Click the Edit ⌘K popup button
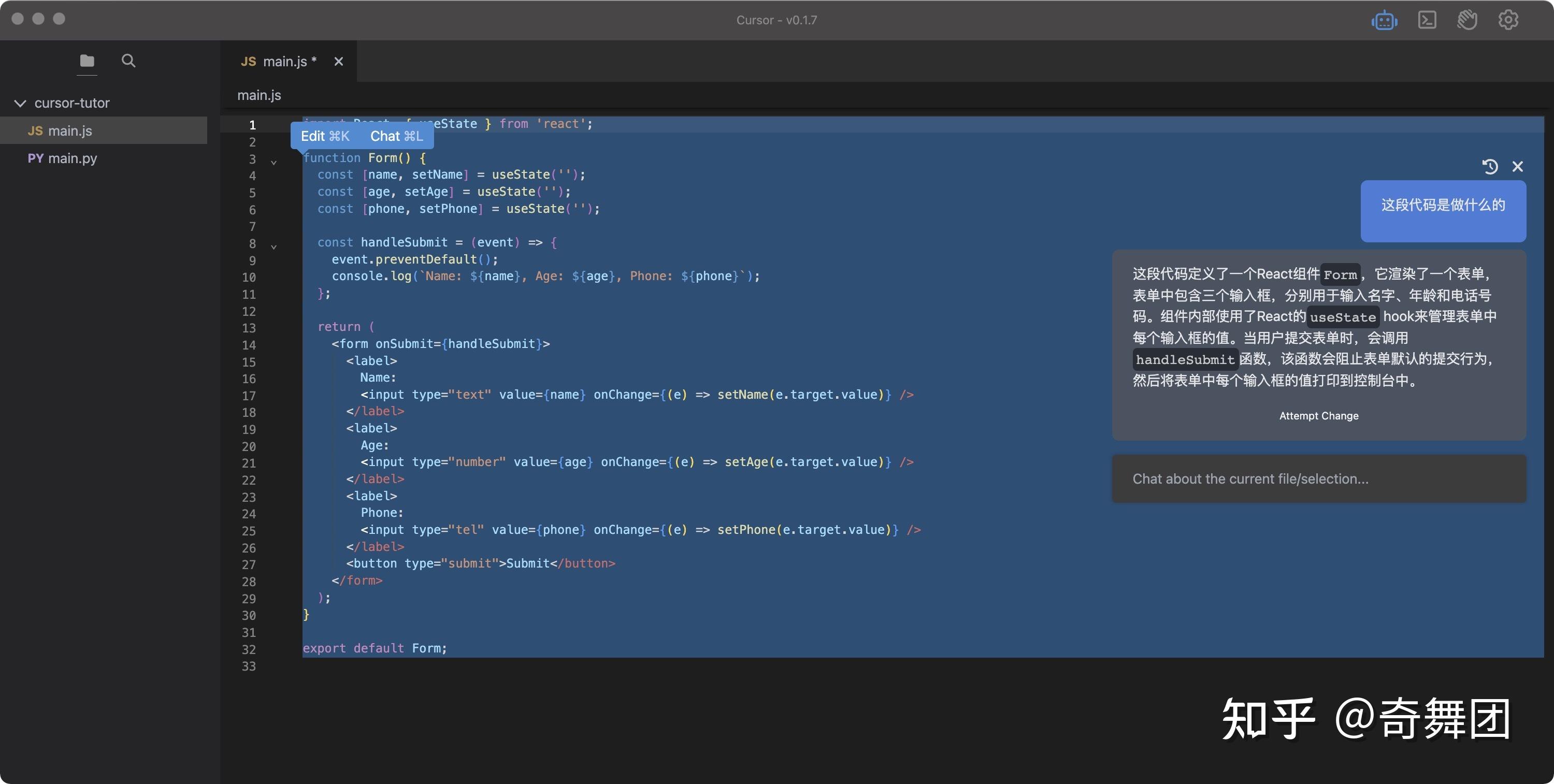The image size is (1554, 784). point(325,136)
